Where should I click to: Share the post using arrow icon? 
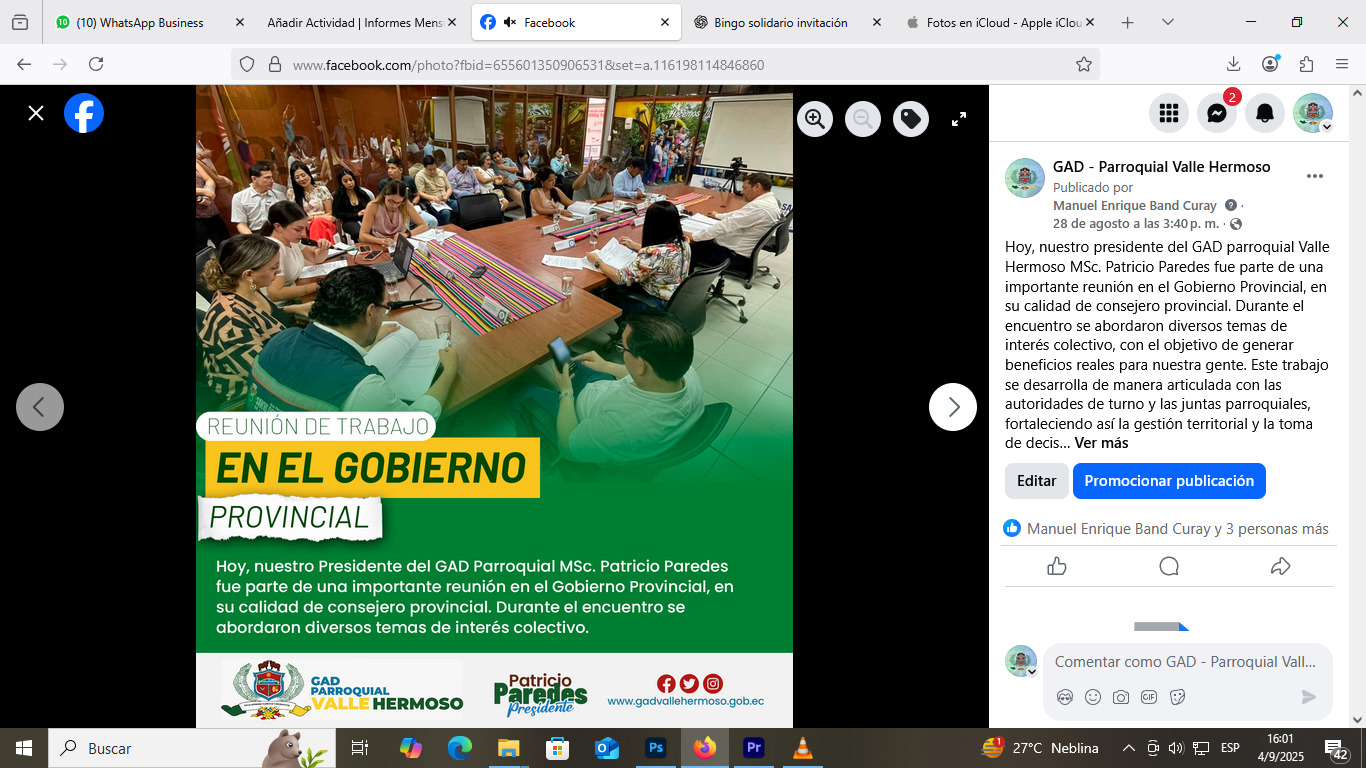tap(1280, 567)
